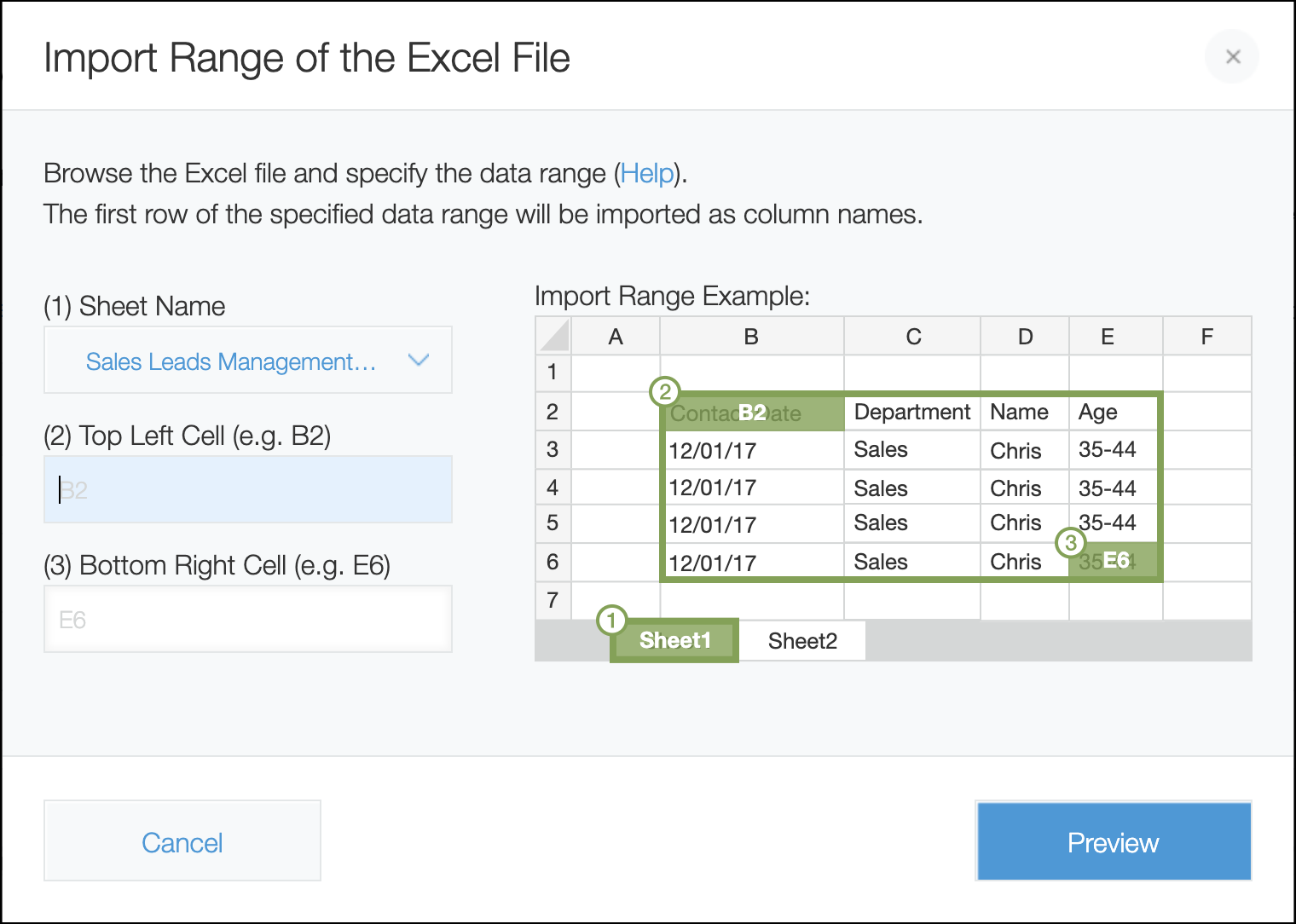1296x924 pixels.
Task: Click the blue Preview button
Action: (1113, 841)
